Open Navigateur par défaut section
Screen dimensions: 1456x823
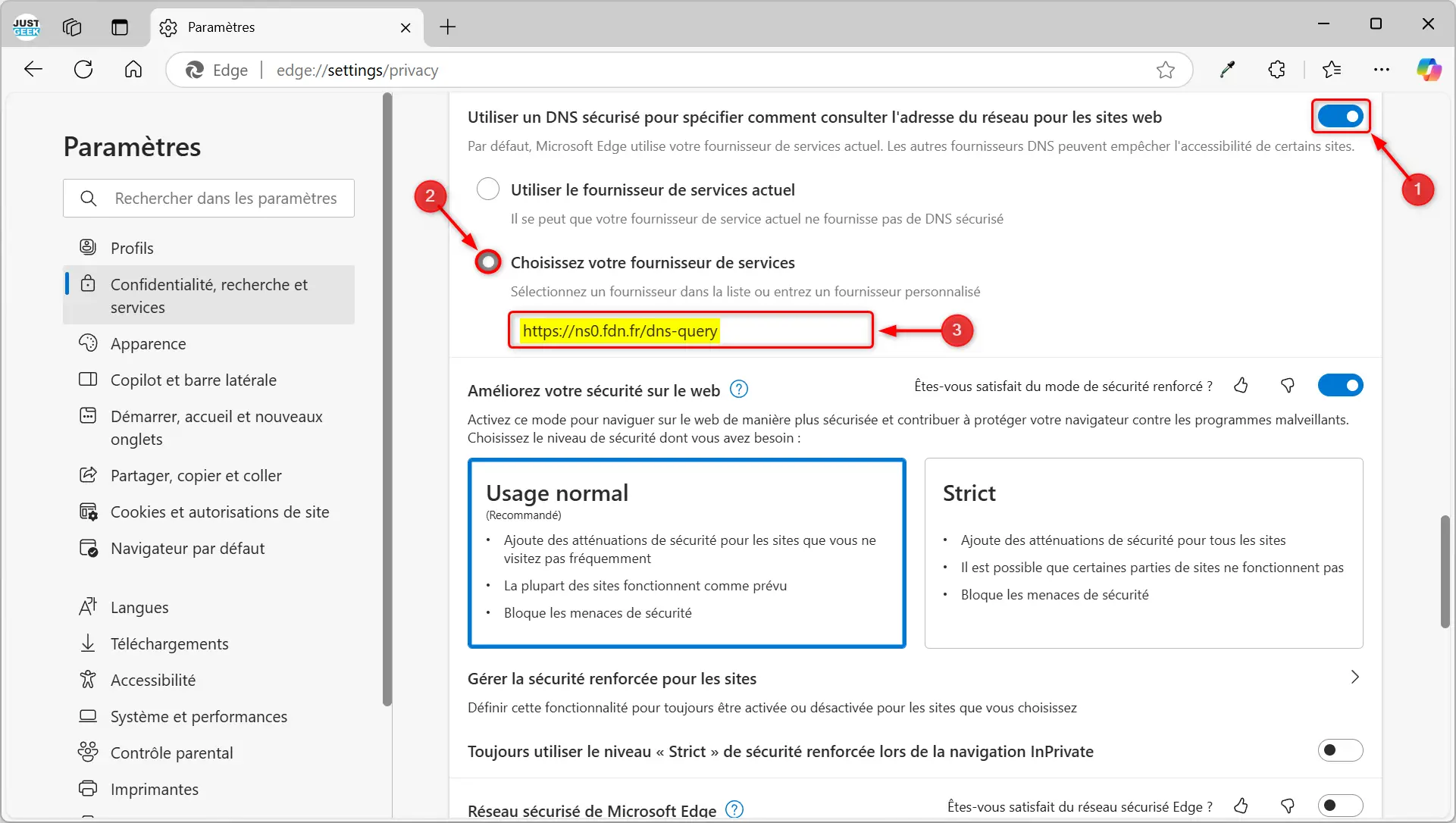(208, 548)
